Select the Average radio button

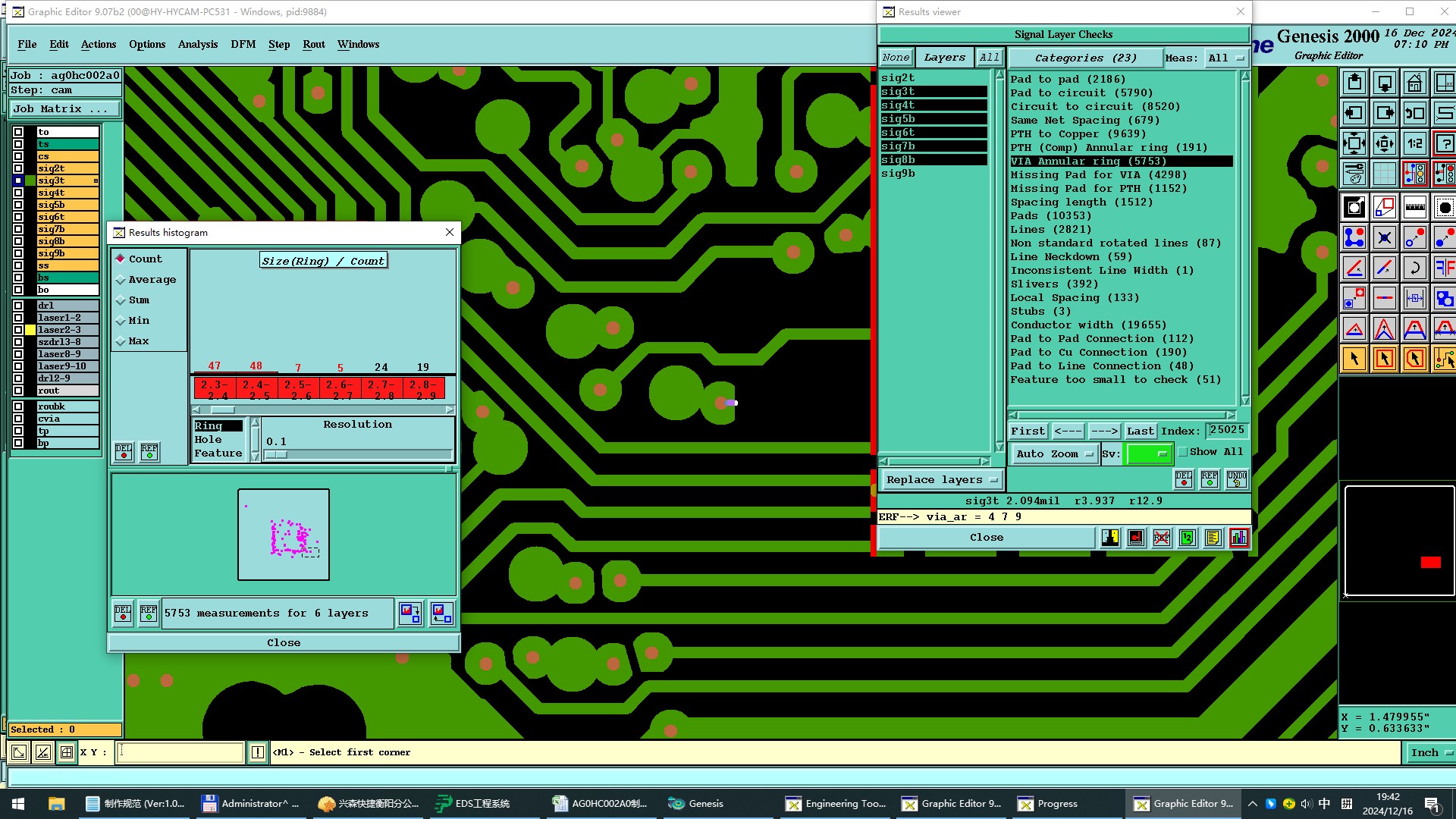click(x=121, y=280)
